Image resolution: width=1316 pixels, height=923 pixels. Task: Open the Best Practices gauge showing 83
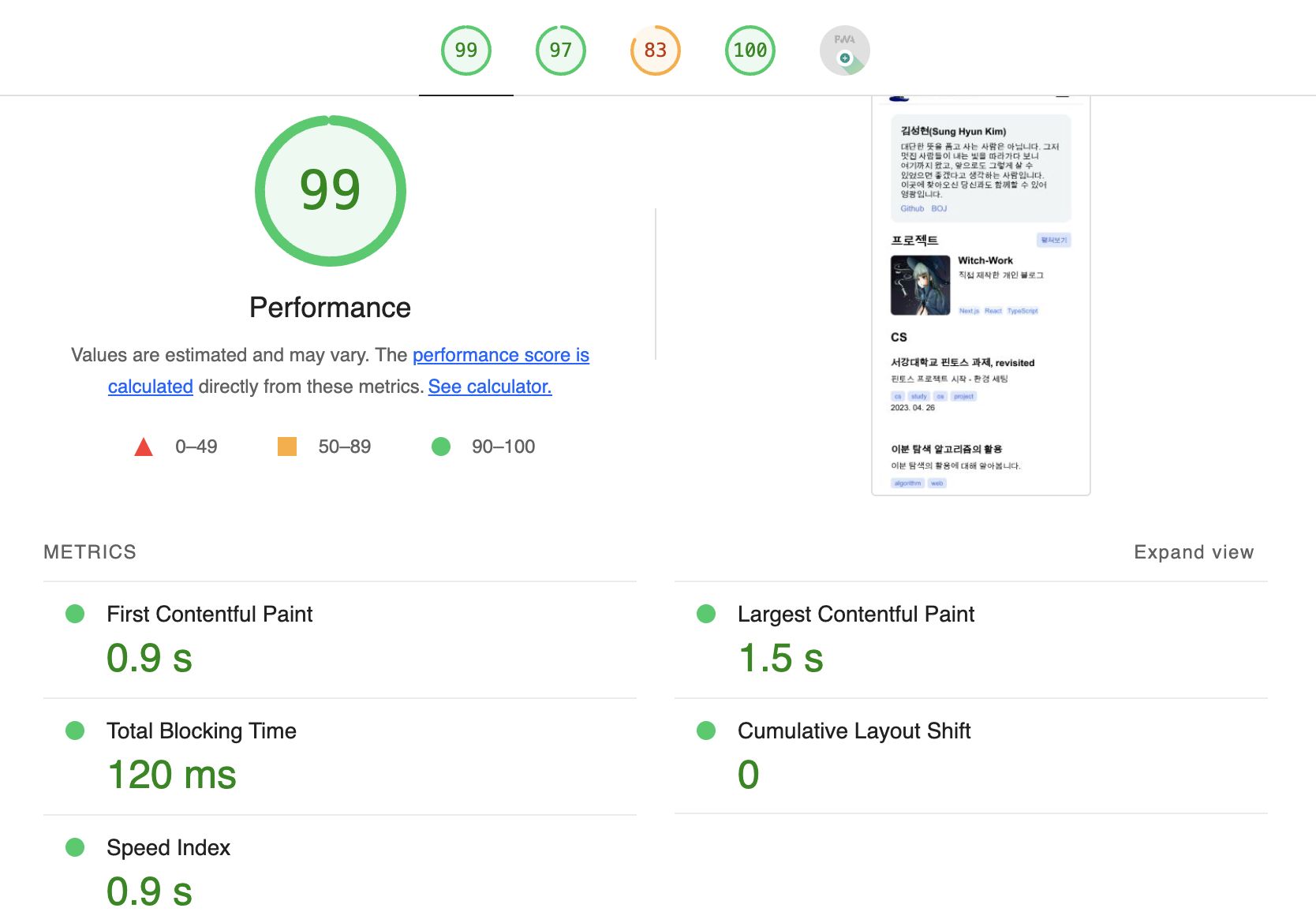655,50
